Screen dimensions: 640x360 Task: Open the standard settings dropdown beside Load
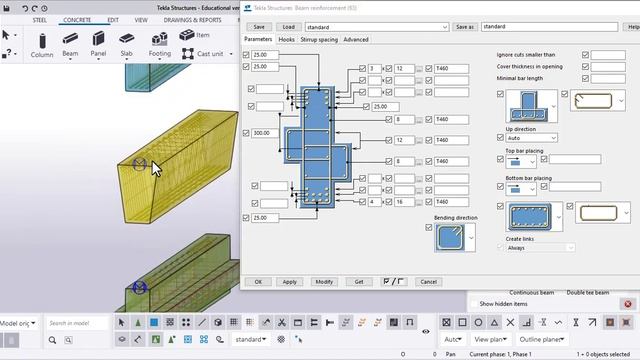point(377,27)
